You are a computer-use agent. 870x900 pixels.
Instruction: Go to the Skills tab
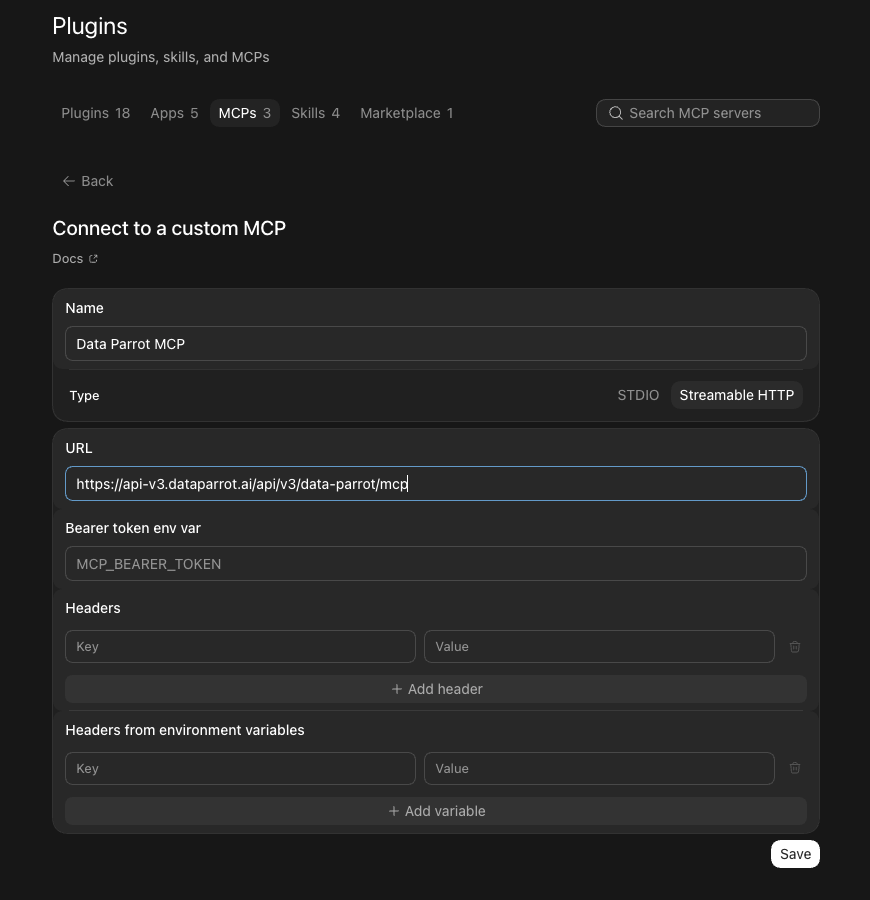(x=315, y=113)
